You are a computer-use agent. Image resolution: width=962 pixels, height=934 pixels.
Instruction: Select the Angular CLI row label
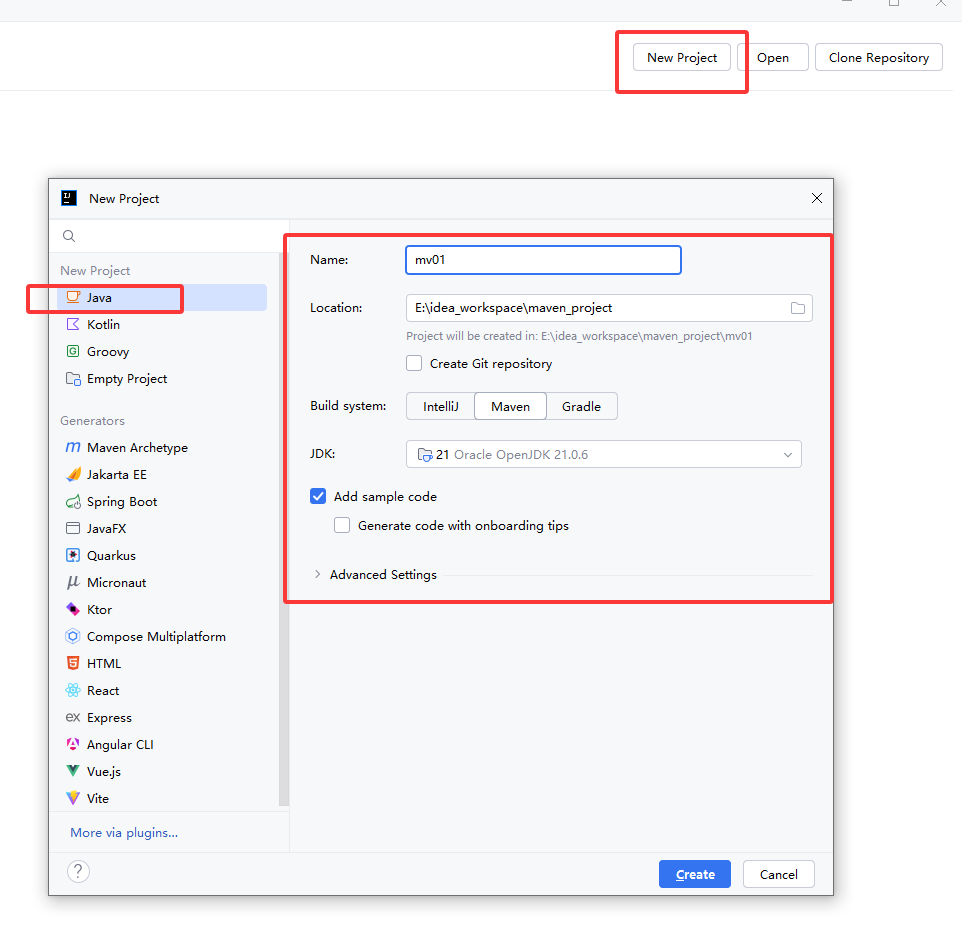(120, 745)
